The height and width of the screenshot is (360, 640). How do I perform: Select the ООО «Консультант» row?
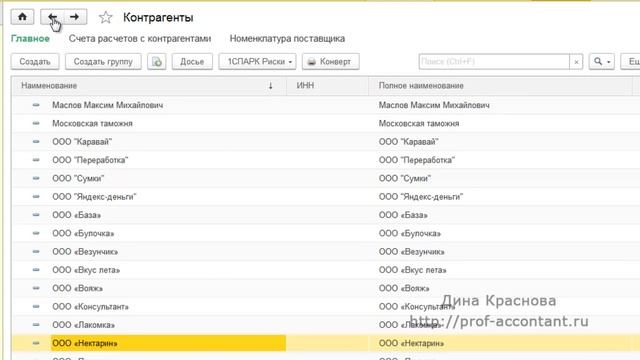(326, 307)
